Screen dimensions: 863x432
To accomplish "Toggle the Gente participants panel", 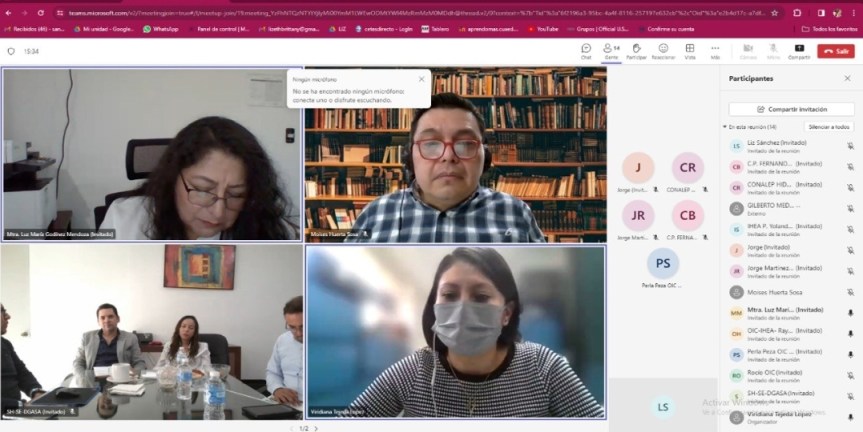I will pyautogui.click(x=611, y=50).
